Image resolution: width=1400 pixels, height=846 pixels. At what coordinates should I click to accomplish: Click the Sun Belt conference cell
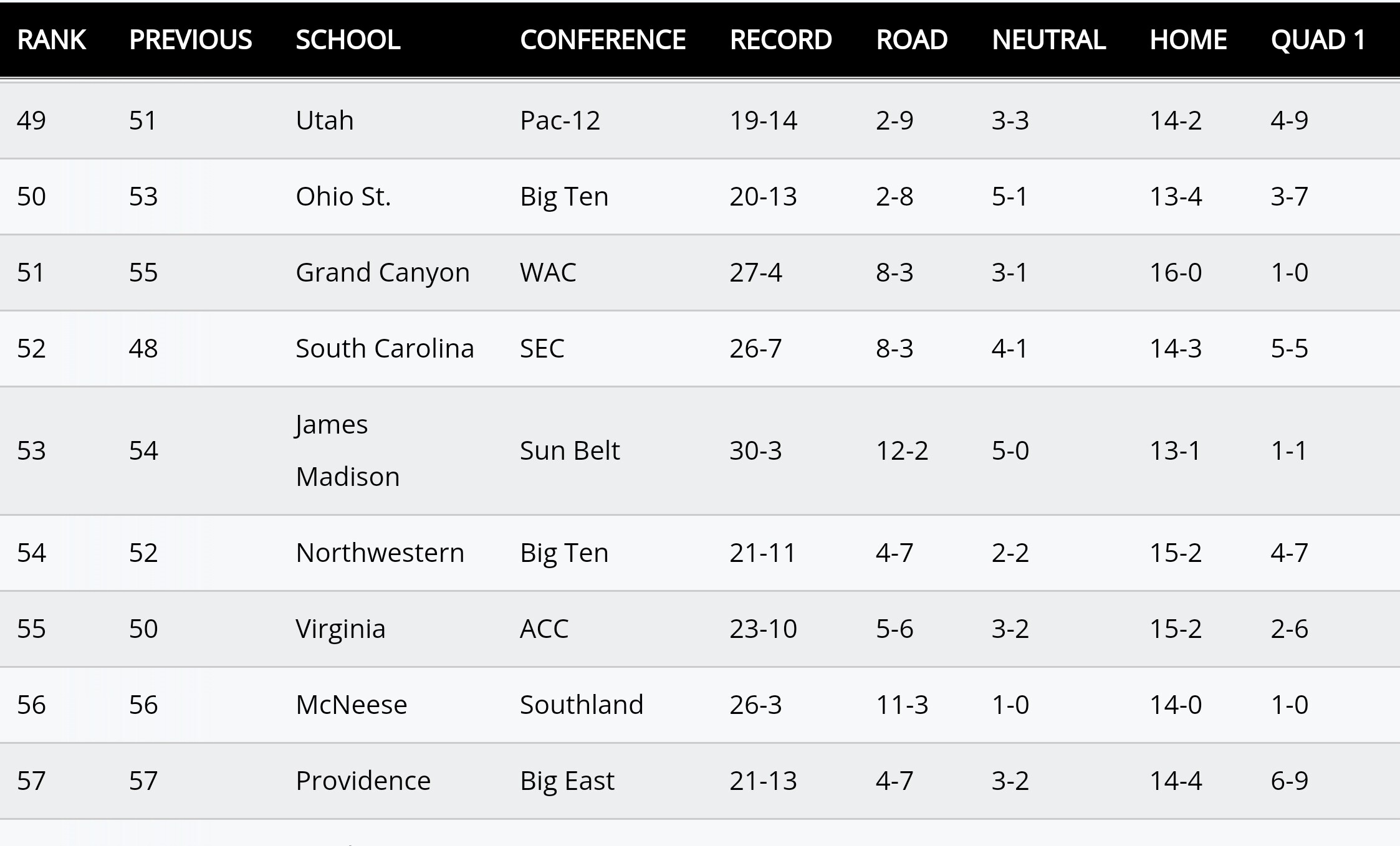coord(570,450)
